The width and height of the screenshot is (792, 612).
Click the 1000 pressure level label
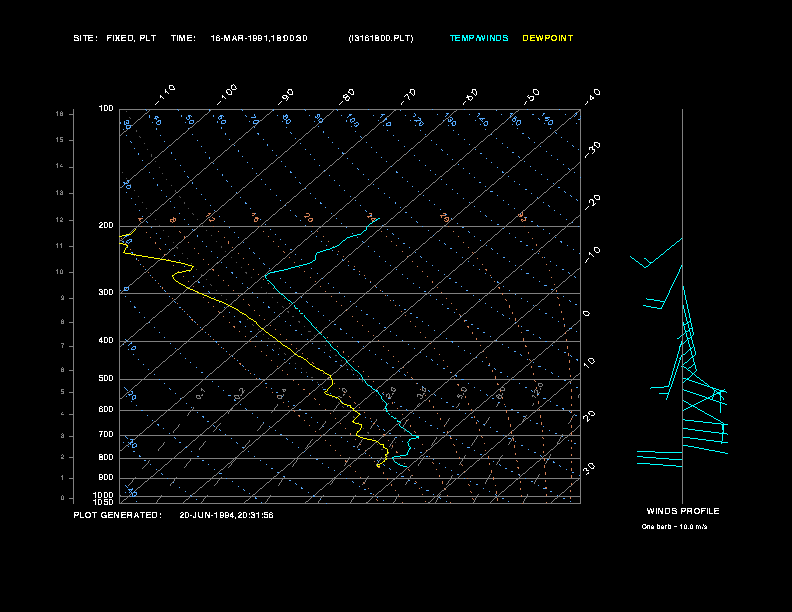[103, 495]
